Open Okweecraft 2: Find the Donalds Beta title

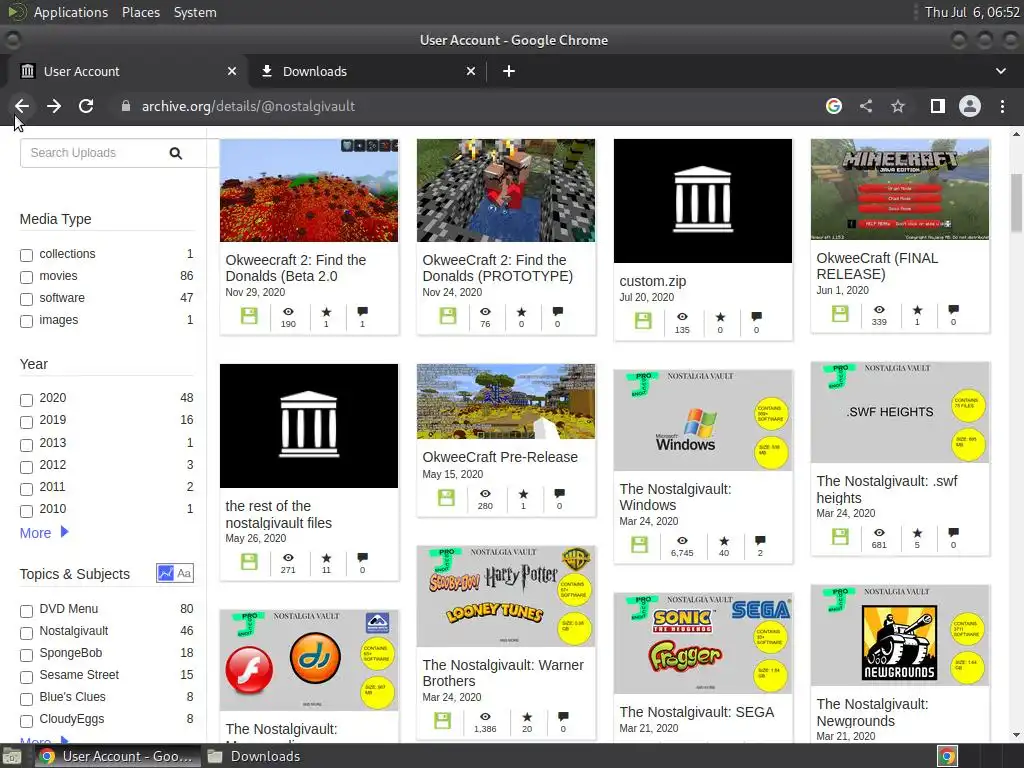coord(296,268)
